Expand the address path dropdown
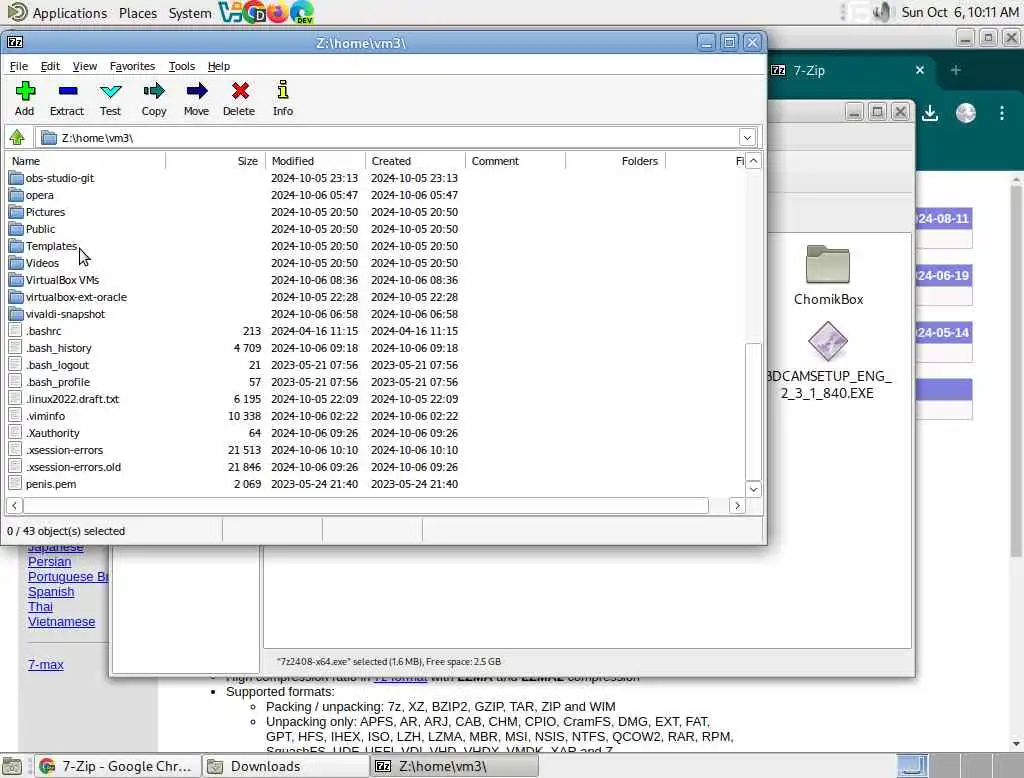Viewport: 1024px width, 778px height. tap(747, 137)
